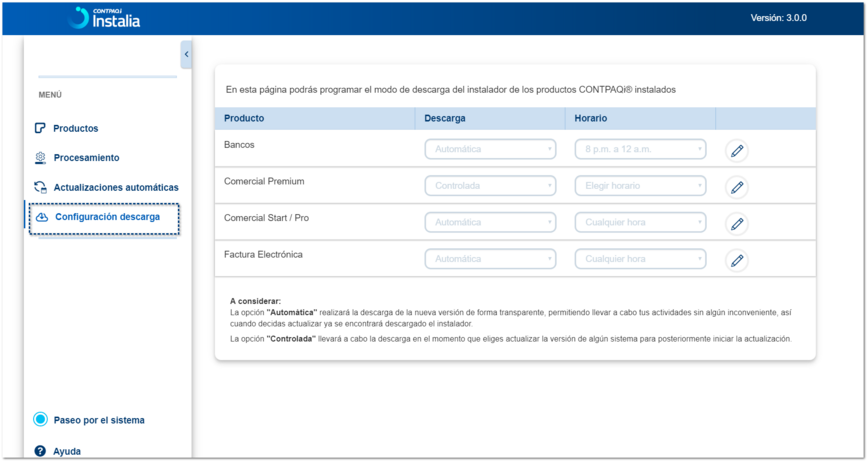The image size is (868, 462).
Task: Click the bold "Controlada" word in note
Action: pyautogui.click(x=291, y=339)
